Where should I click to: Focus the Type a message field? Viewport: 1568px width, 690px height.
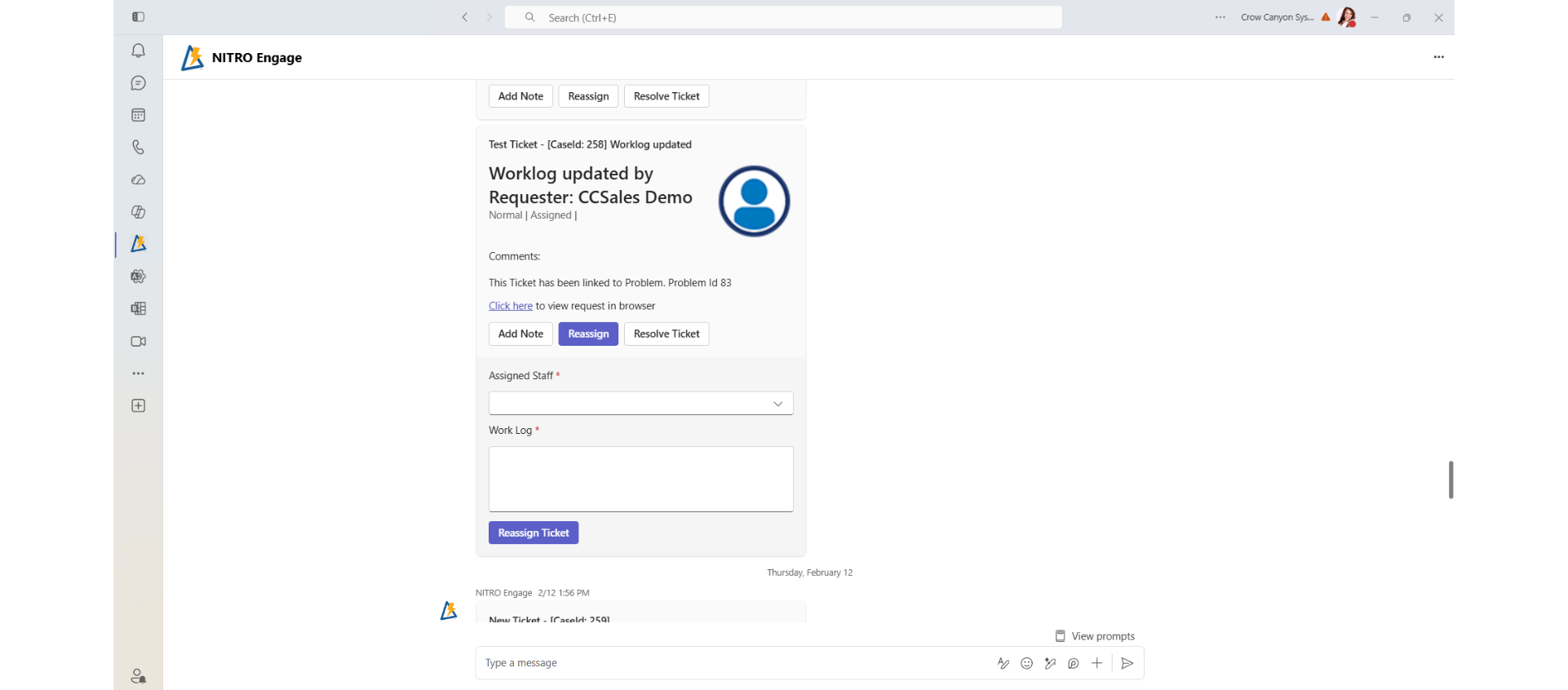click(734, 663)
